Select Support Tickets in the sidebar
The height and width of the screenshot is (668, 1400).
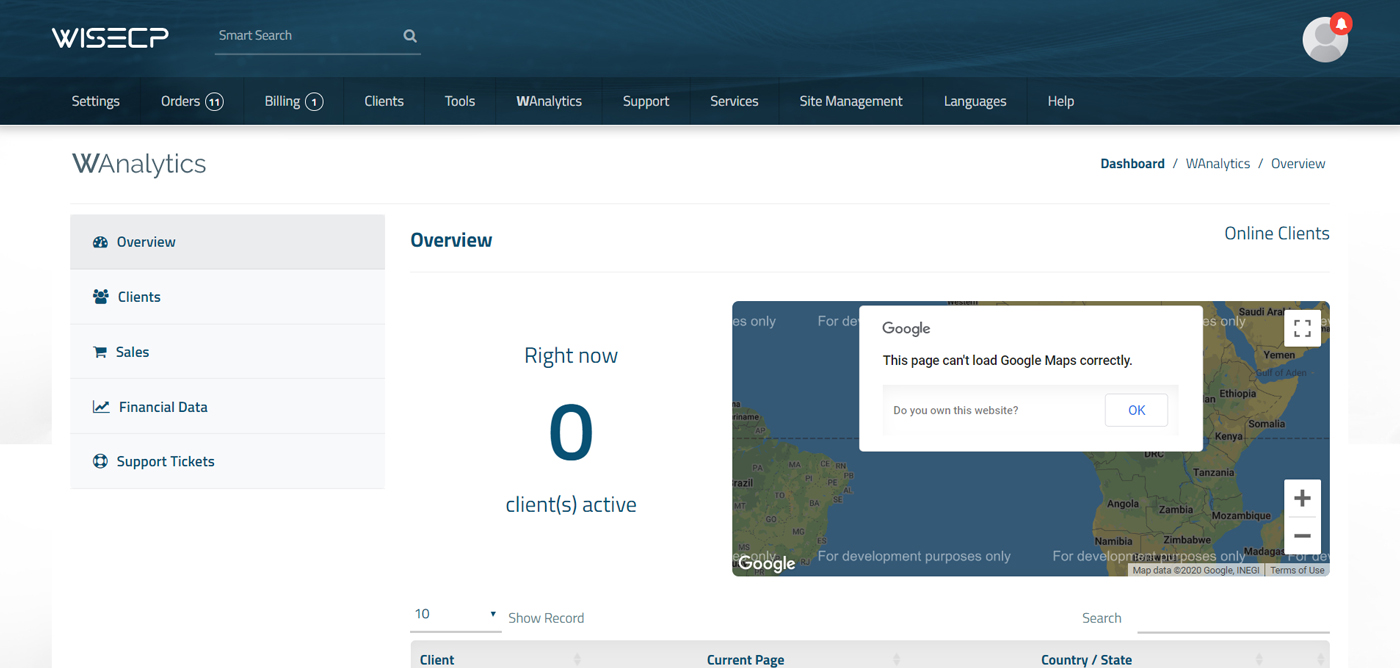pos(227,462)
